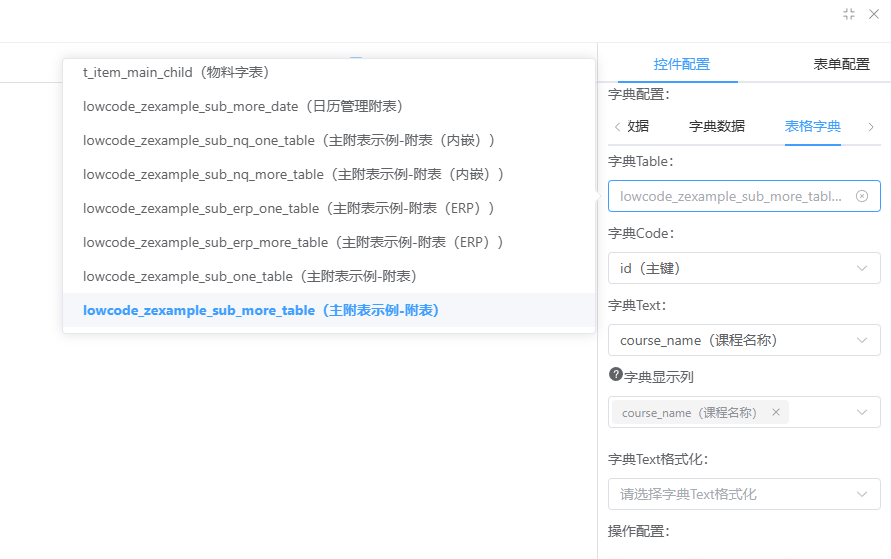Select the 字典数据 tab
The width and height of the screenshot is (891, 559).
(716, 126)
